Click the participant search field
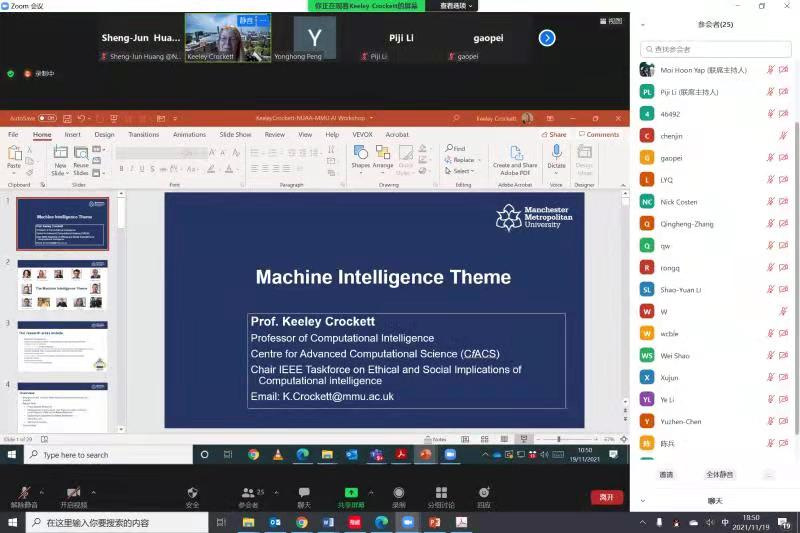 point(716,48)
